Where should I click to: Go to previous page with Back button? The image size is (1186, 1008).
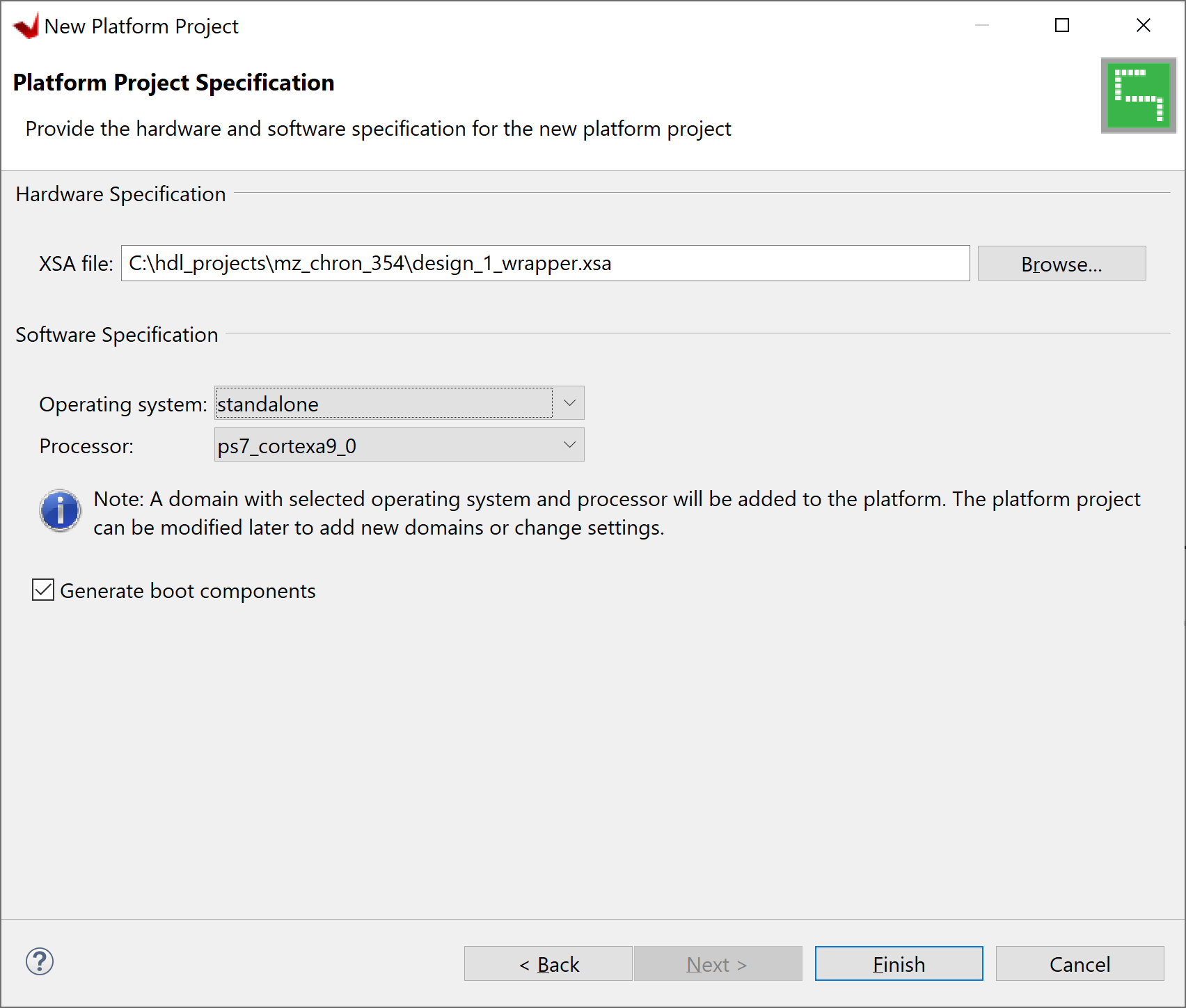(548, 963)
